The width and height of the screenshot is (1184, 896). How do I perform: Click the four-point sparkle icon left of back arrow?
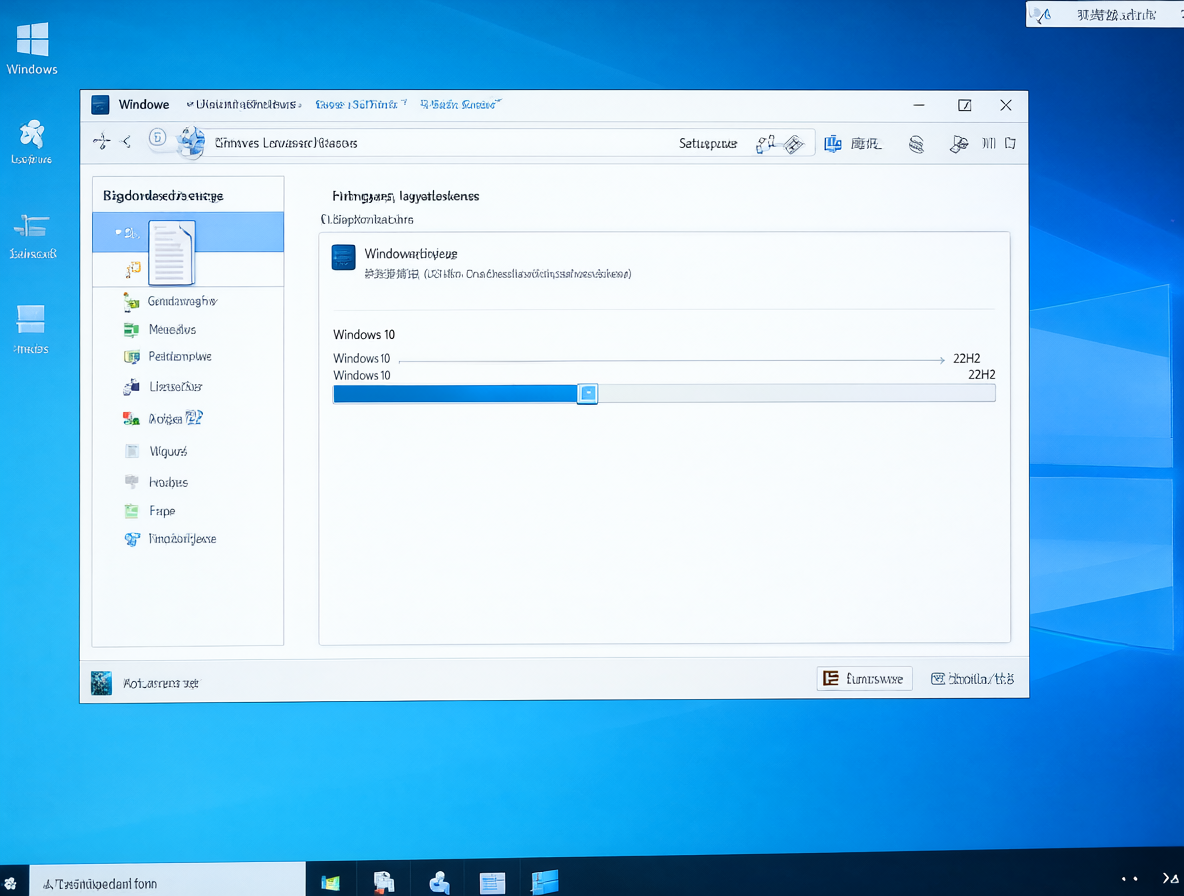[101, 141]
